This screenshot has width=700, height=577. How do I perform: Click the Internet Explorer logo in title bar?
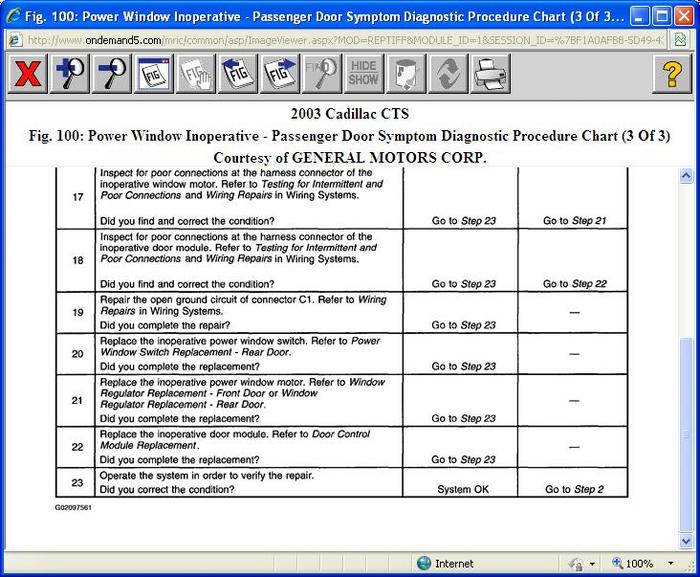13,16
